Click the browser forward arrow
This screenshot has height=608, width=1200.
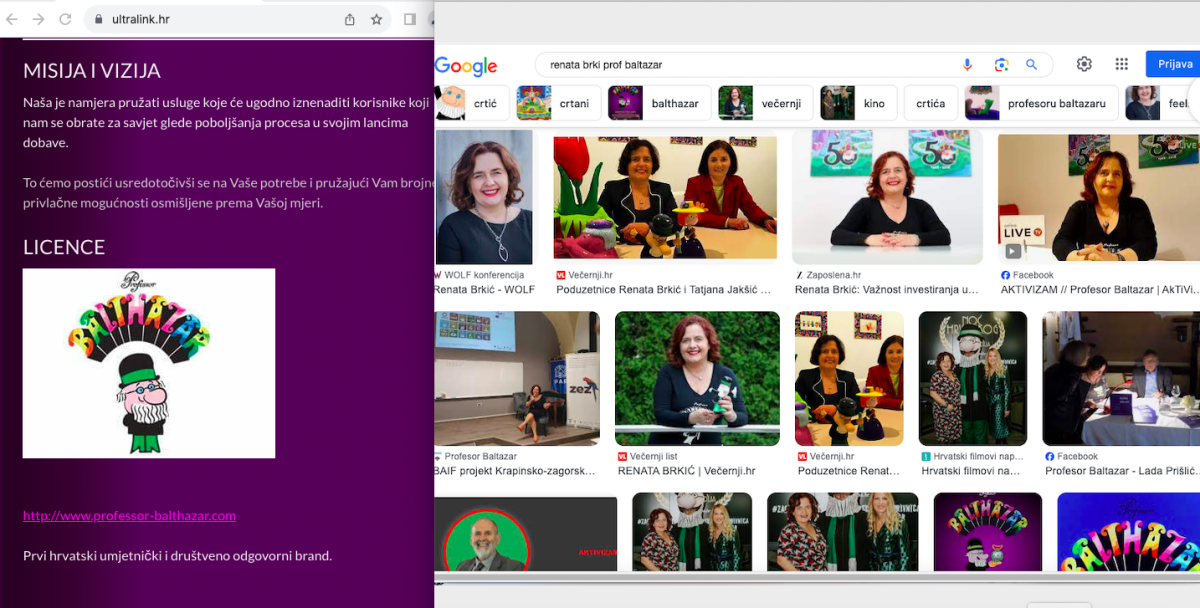pyautogui.click(x=38, y=19)
